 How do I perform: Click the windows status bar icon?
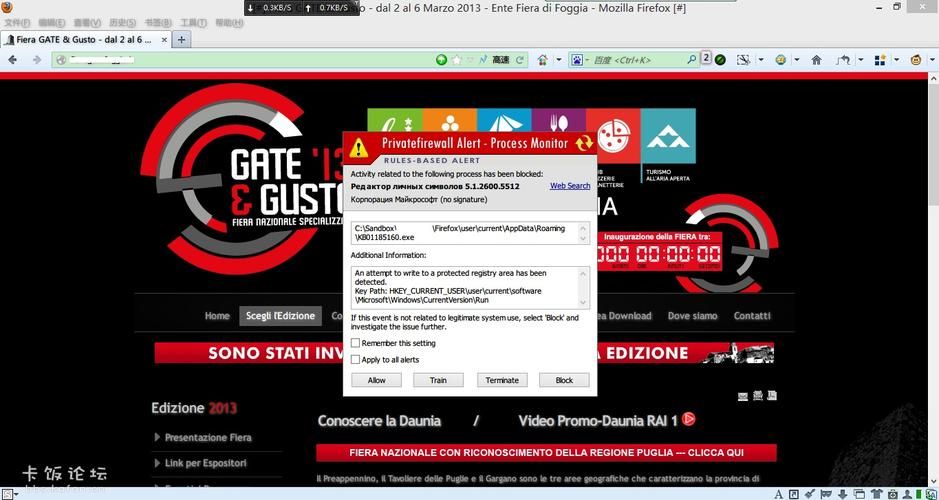(x=859, y=494)
